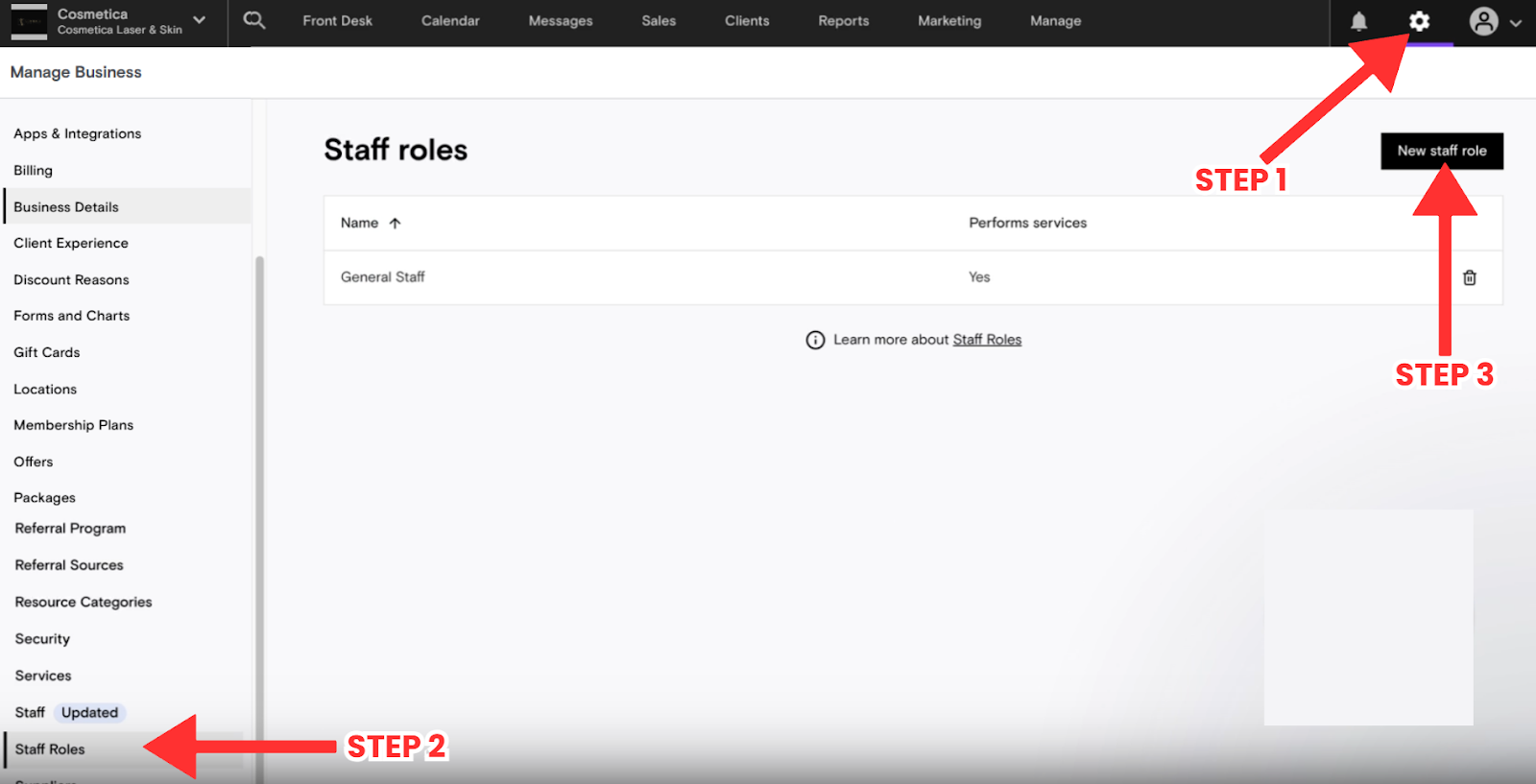The height and width of the screenshot is (784, 1536).
Task: Open Locations in the sidebar
Action: [45, 389]
